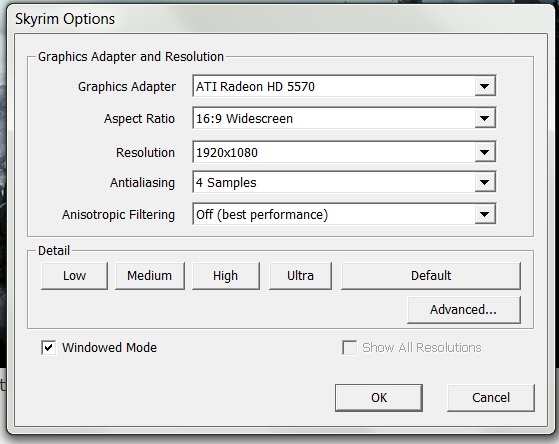Reset detail to Default
Screen dimensions: 559x444
tap(431, 276)
